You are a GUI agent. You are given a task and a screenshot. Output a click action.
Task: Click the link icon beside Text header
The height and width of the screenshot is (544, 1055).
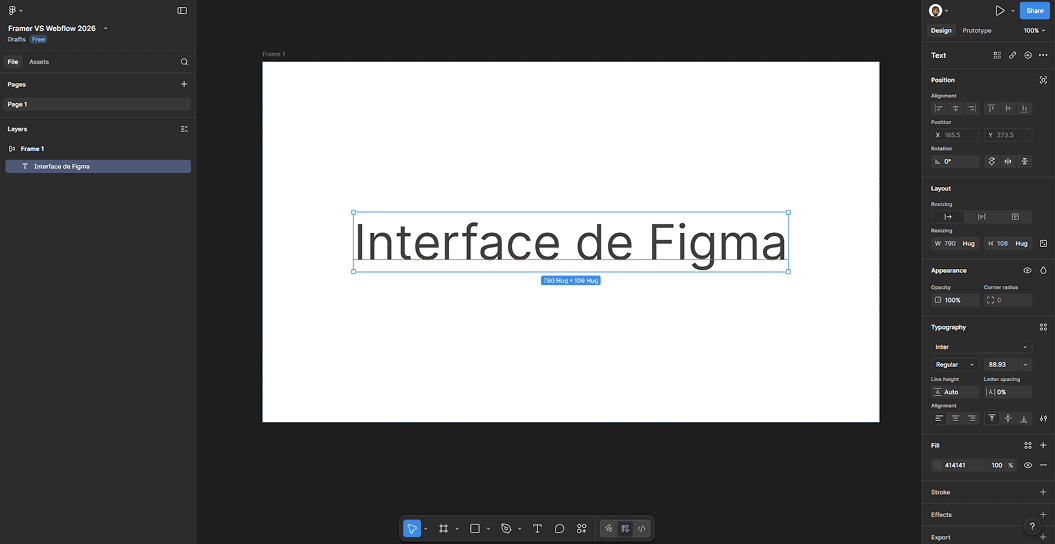[x=1013, y=55]
